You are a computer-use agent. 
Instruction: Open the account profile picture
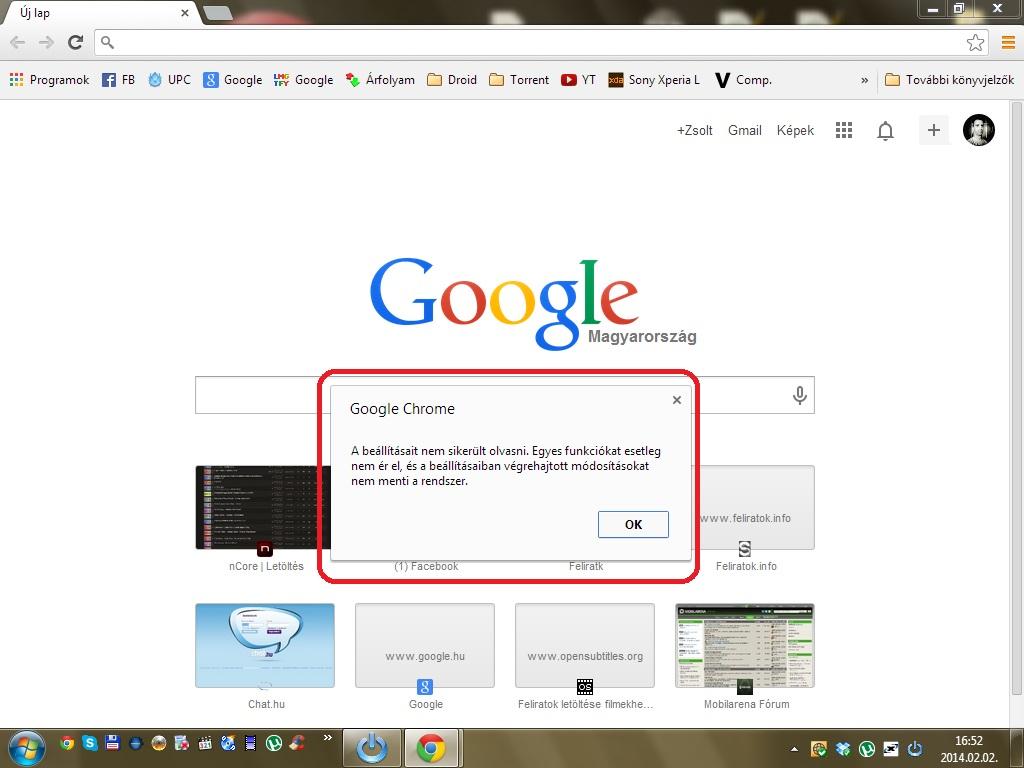(978, 130)
